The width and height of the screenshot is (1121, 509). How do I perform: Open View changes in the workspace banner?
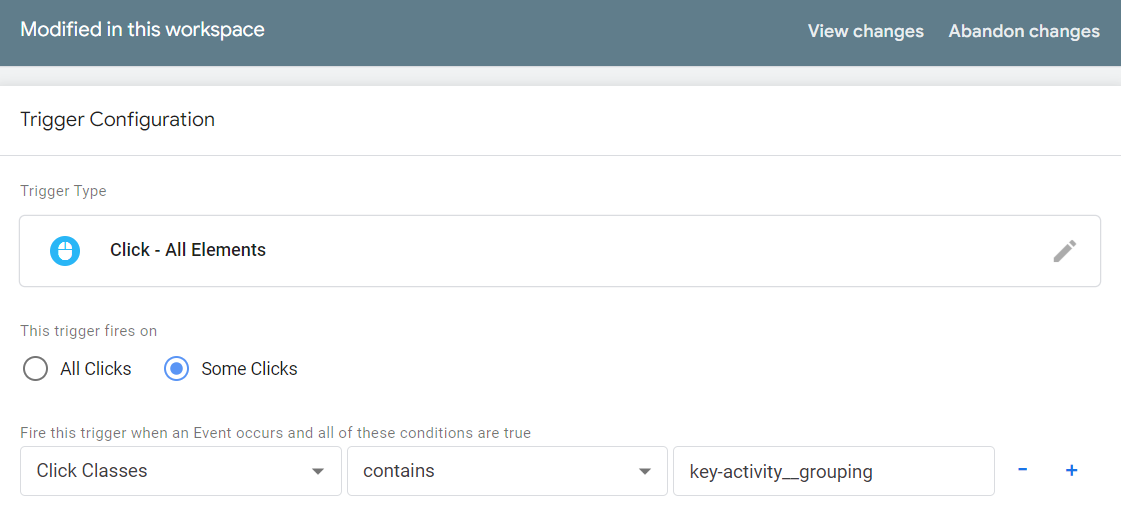pyautogui.click(x=865, y=31)
